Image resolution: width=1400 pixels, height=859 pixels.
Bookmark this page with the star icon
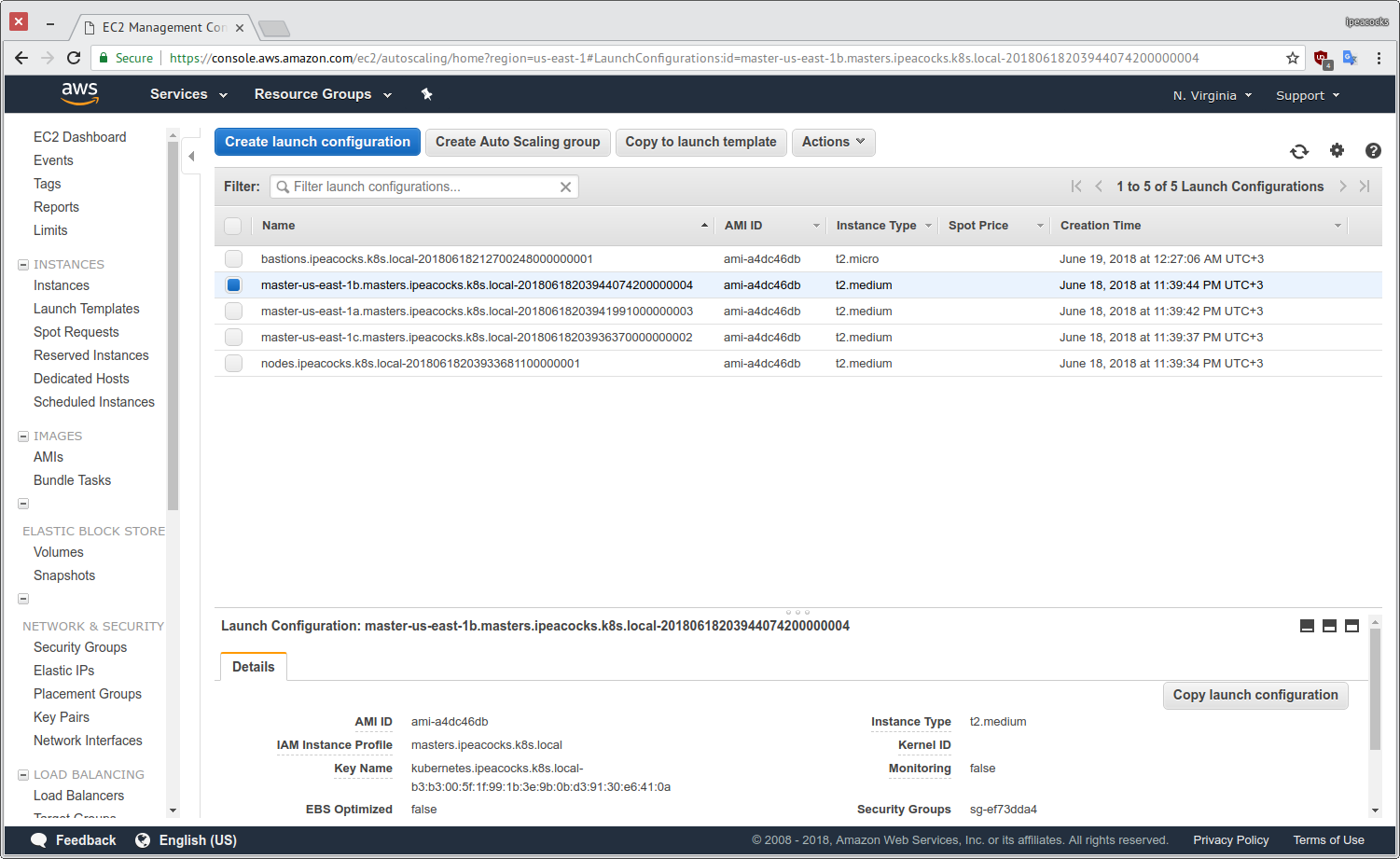click(1293, 58)
